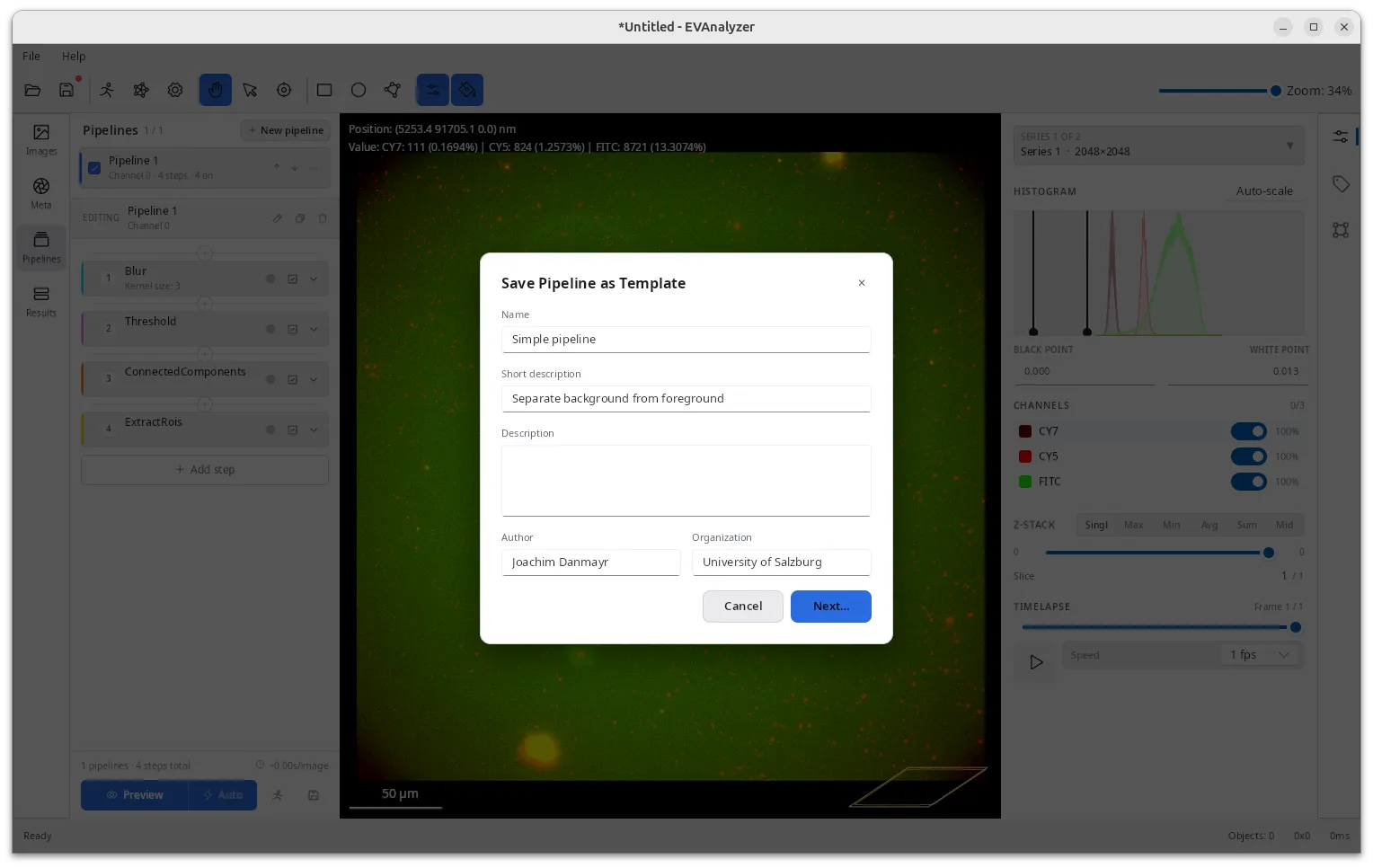
Task: Open the bounding-box nodes icon in right sidebar
Action: (x=1341, y=230)
